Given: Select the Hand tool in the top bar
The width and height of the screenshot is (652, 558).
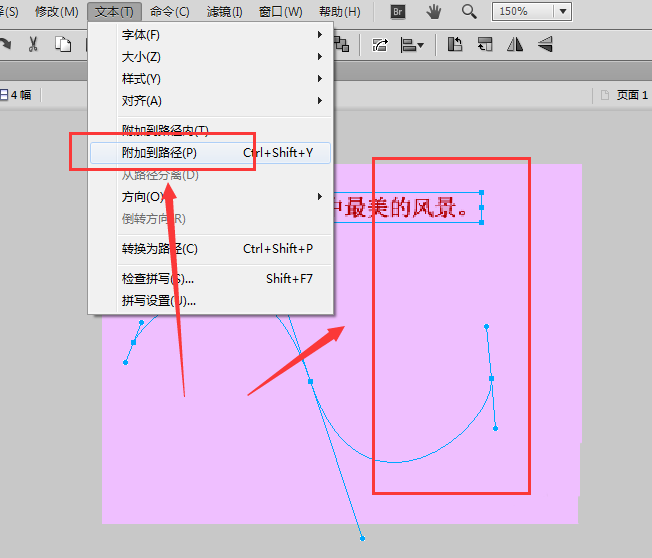Looking at the screenshot, I should [433, 12].
